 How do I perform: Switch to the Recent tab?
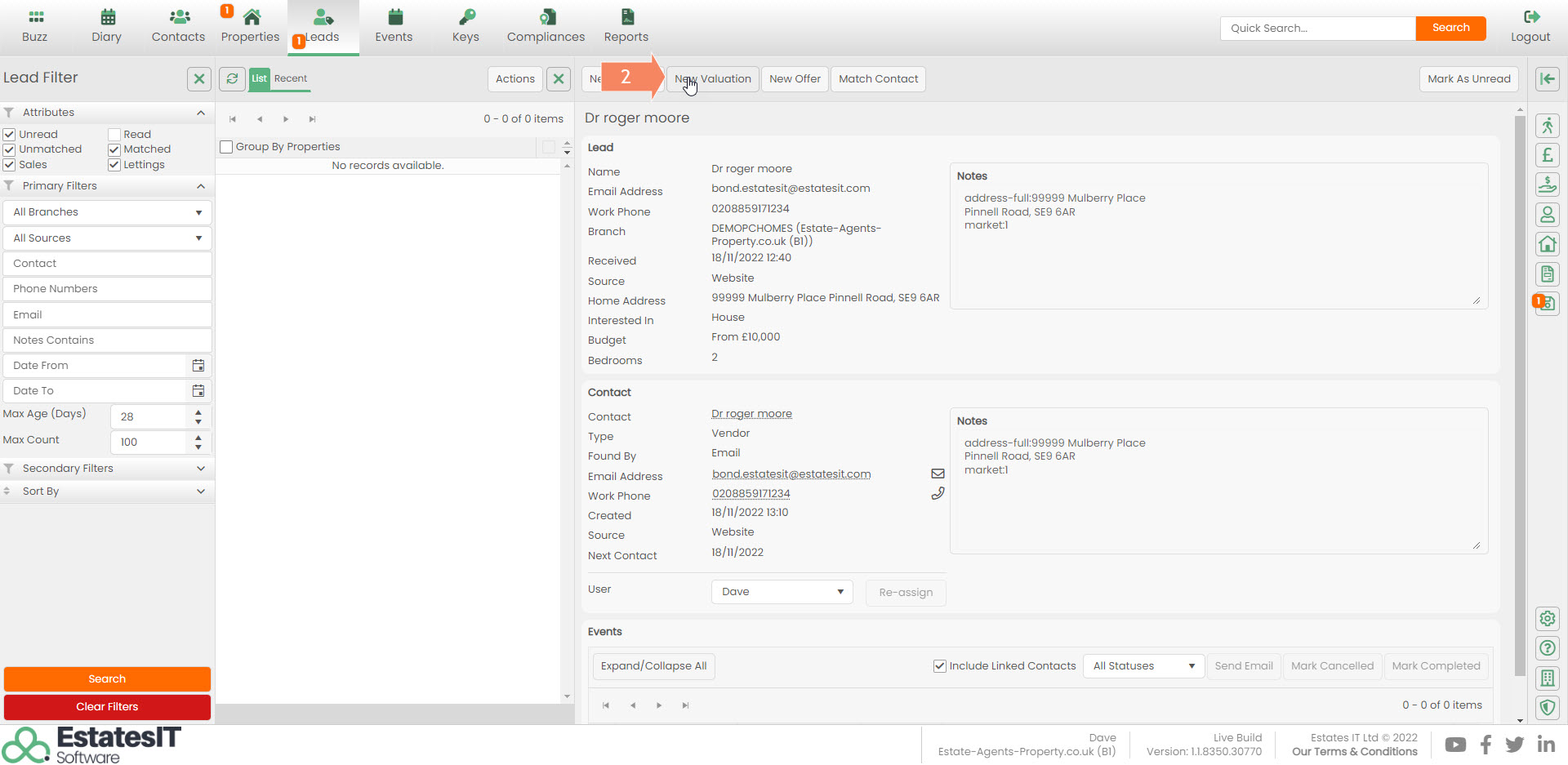(x=291, y=78)
